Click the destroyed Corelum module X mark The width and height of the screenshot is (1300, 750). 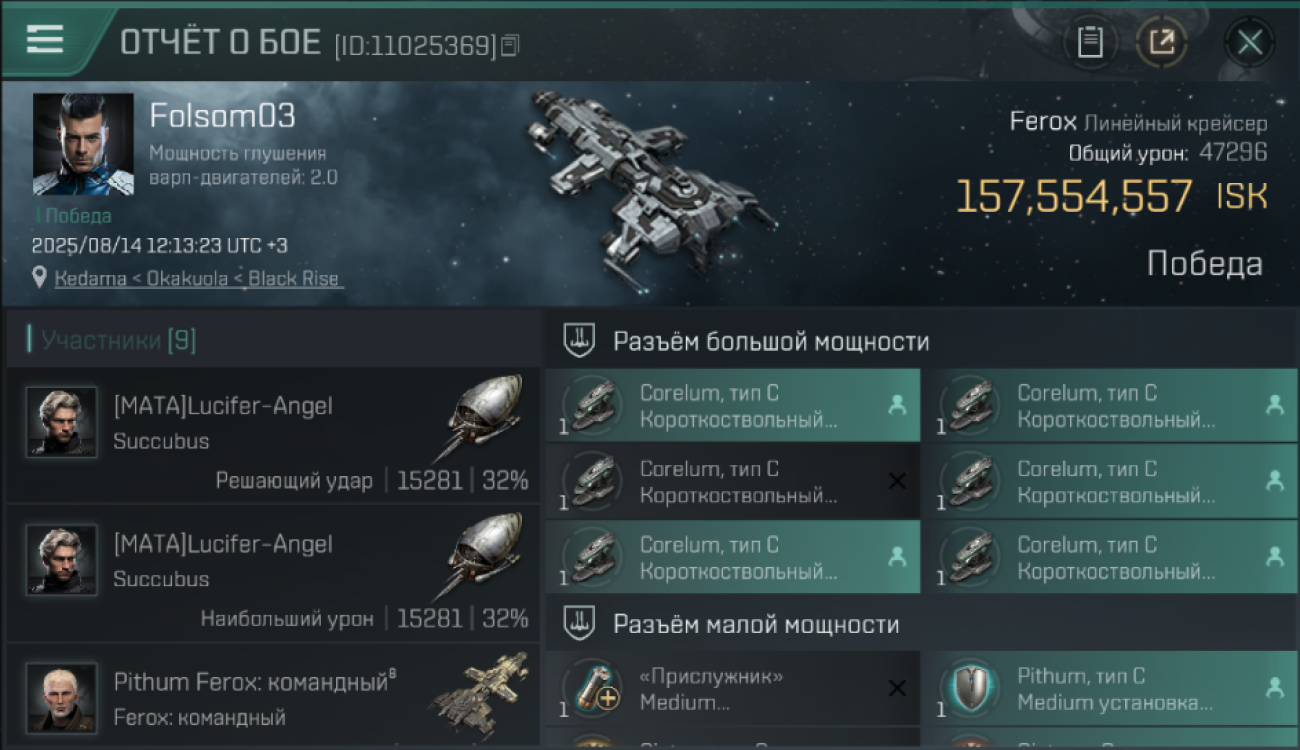tap(897, 482)
